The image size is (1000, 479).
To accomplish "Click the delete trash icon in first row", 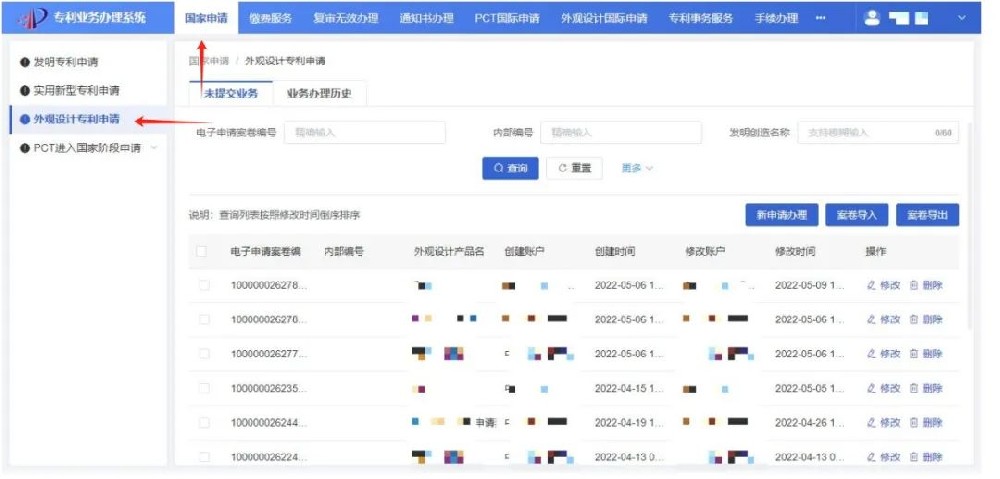I will [914, 286].
